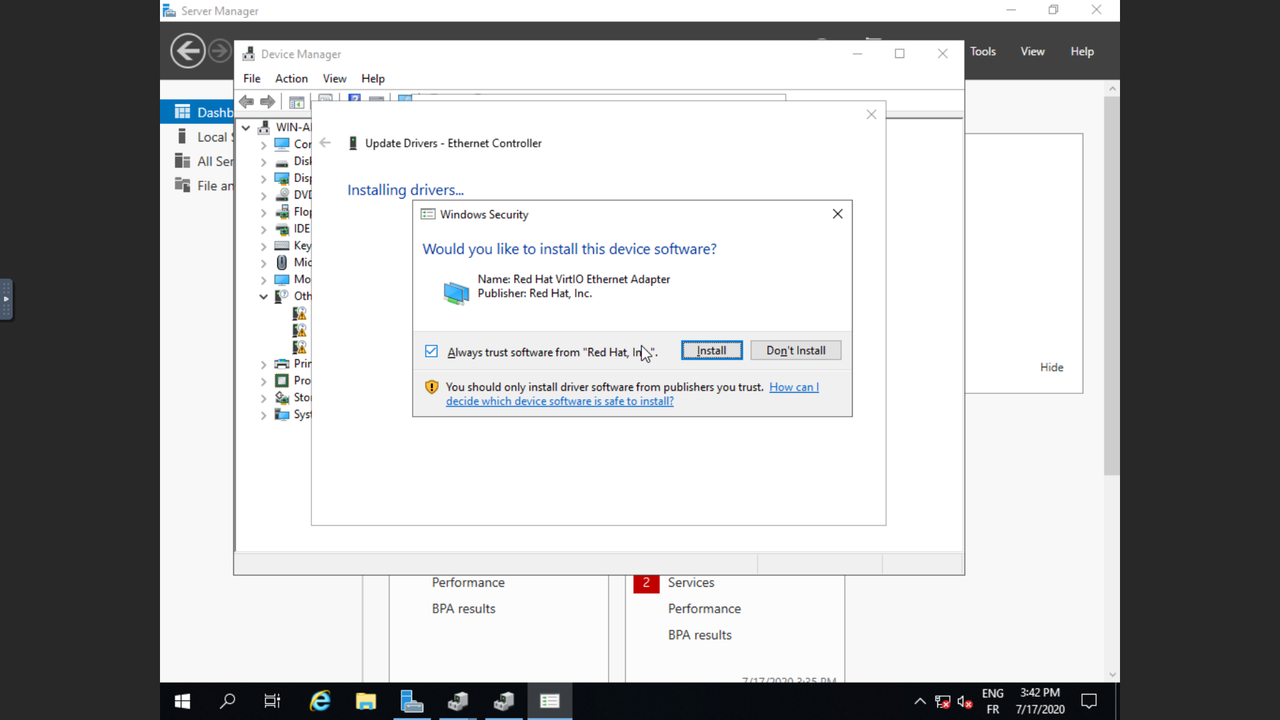Expand the System devices tree node
The width and height of the screenshot is (1280, 720).
[x=263, y=416]
